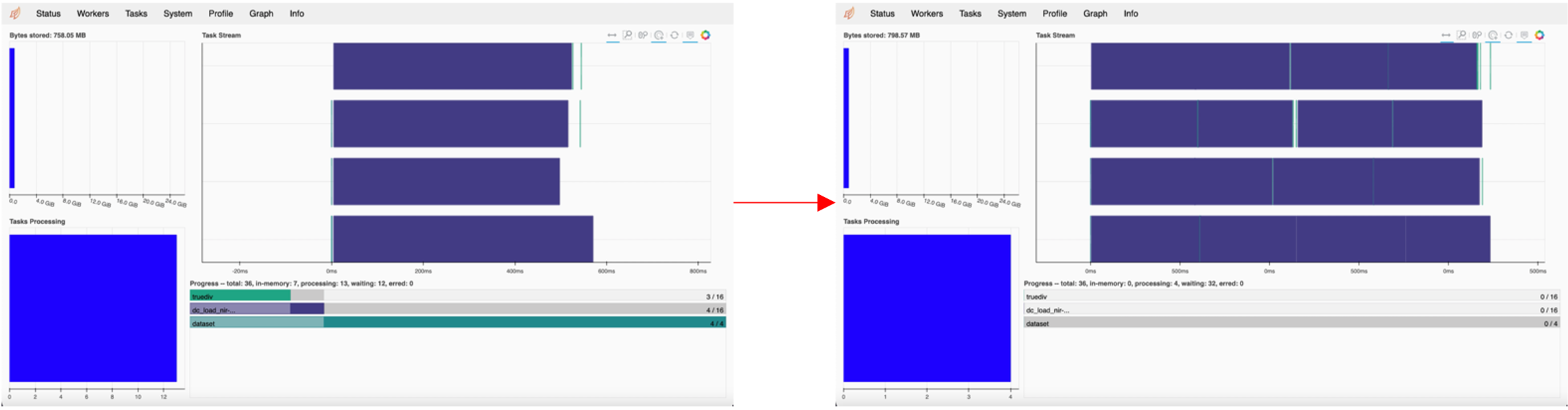Open Workers page in right dashboard
Screen dimensions: 1568x410
coord(927,13)
